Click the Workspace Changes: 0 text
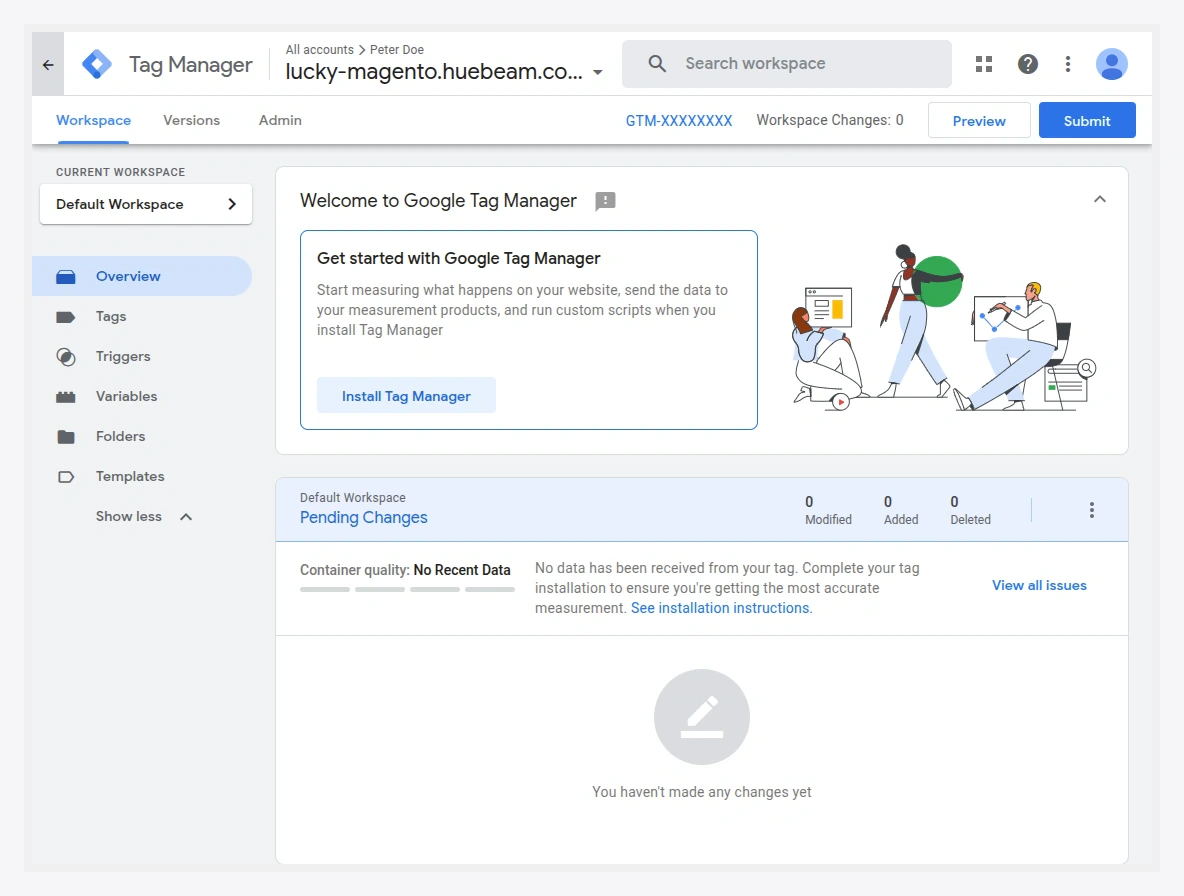This screenshot has width=1184, height=896. point(830,121)
